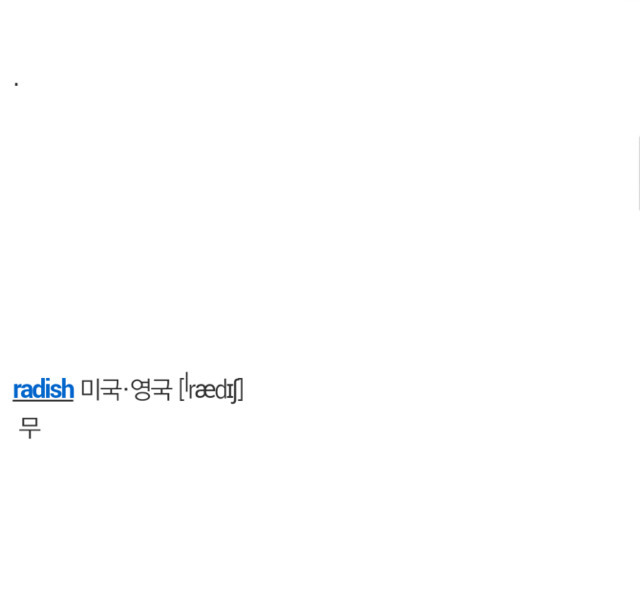Click the stress mark in the phonetic transcription
The height and width of the screenshot is (608, 640).
(x=187, y=379)
